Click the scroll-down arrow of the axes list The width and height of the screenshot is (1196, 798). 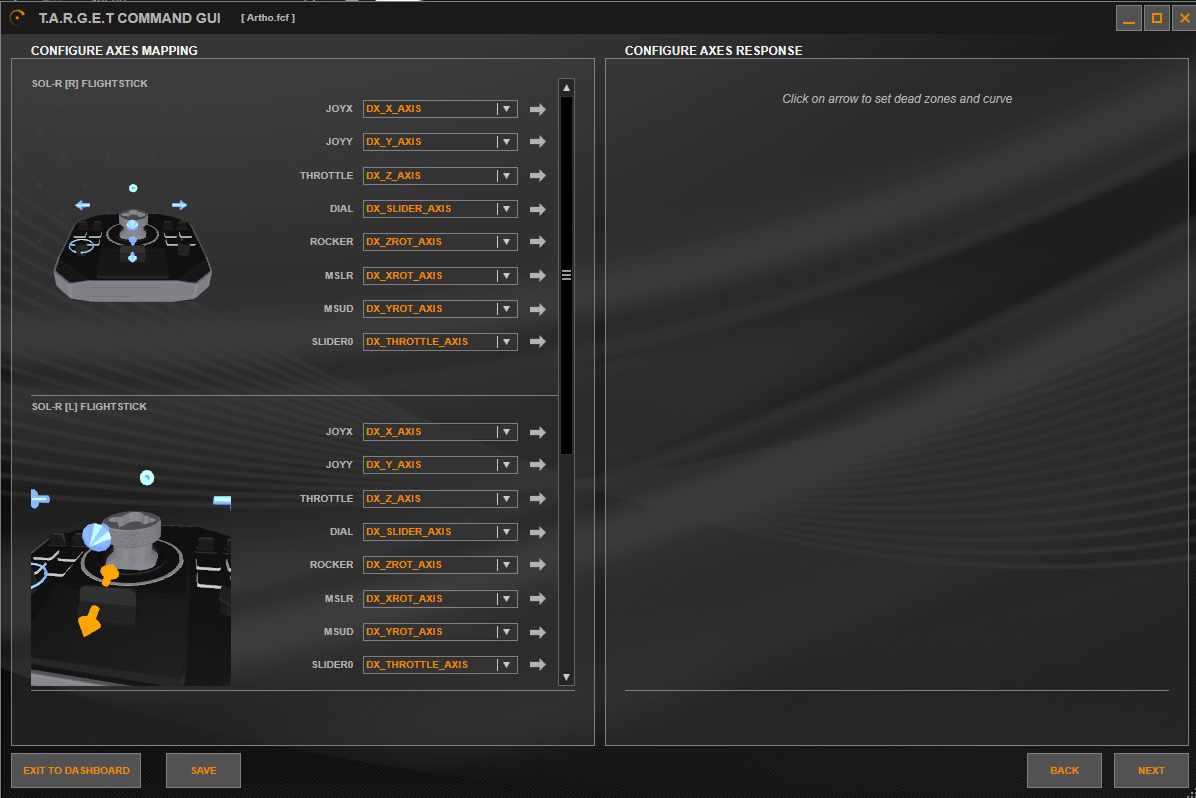(x=567, y=677)
